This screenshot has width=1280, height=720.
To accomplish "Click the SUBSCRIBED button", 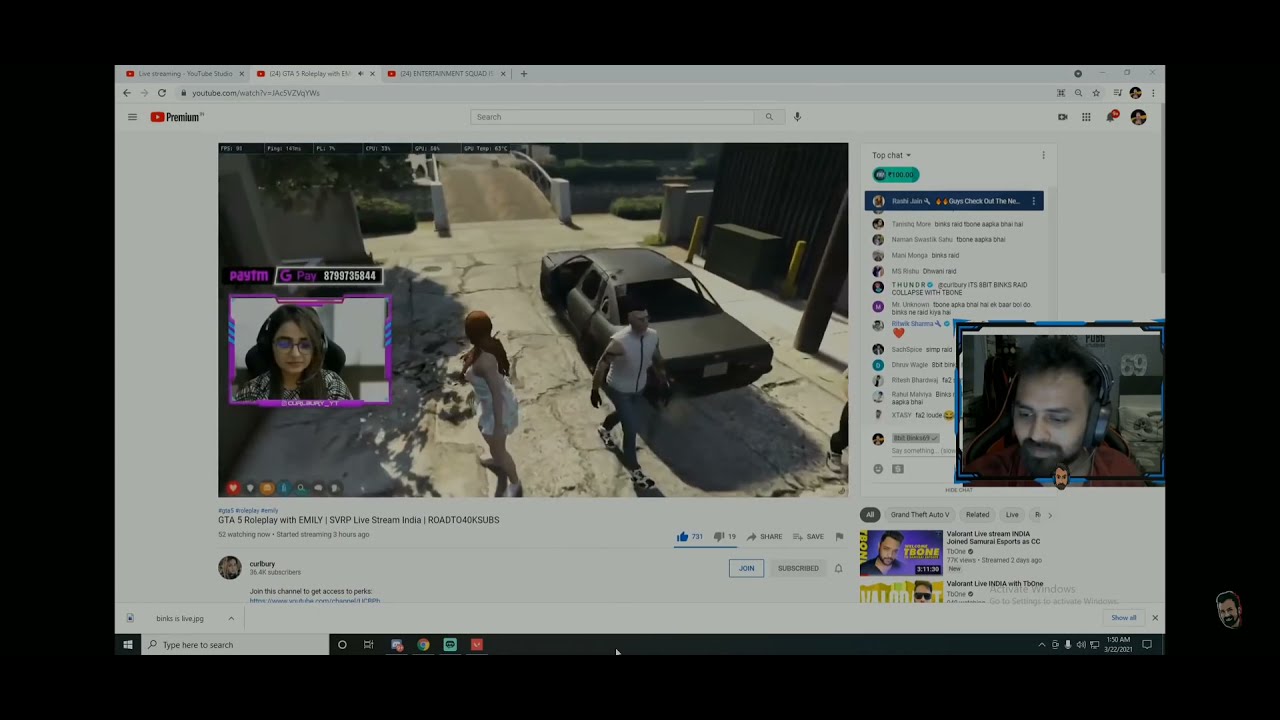I will (x=798, y=568).
